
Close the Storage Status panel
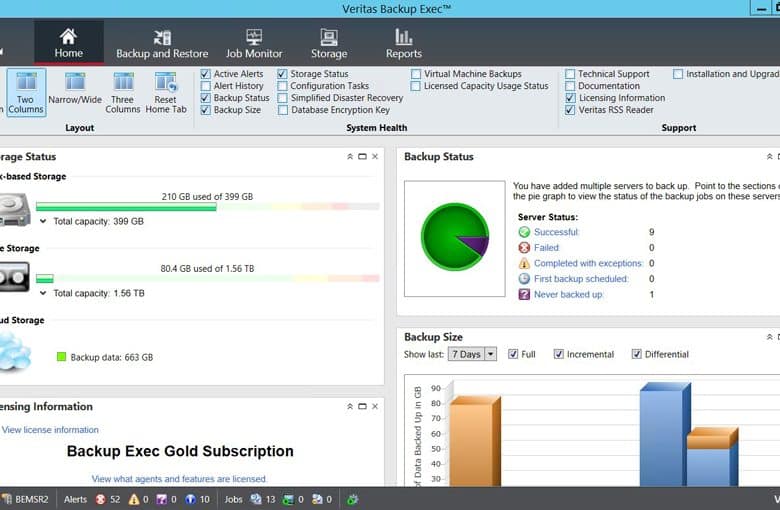click(375, 156)
